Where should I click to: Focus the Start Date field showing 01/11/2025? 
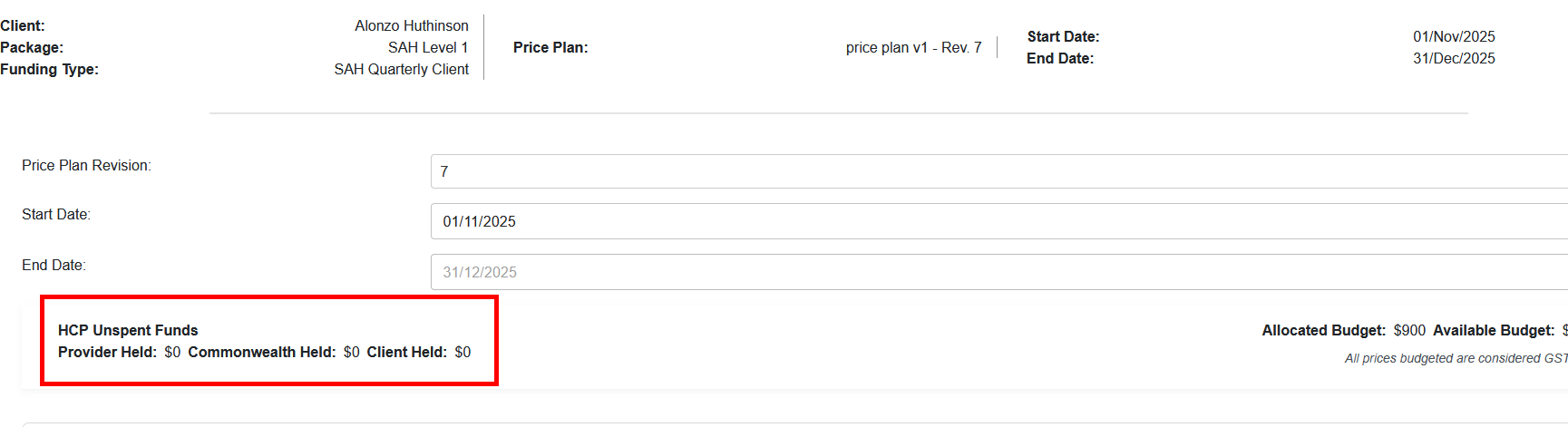[998, 221]
